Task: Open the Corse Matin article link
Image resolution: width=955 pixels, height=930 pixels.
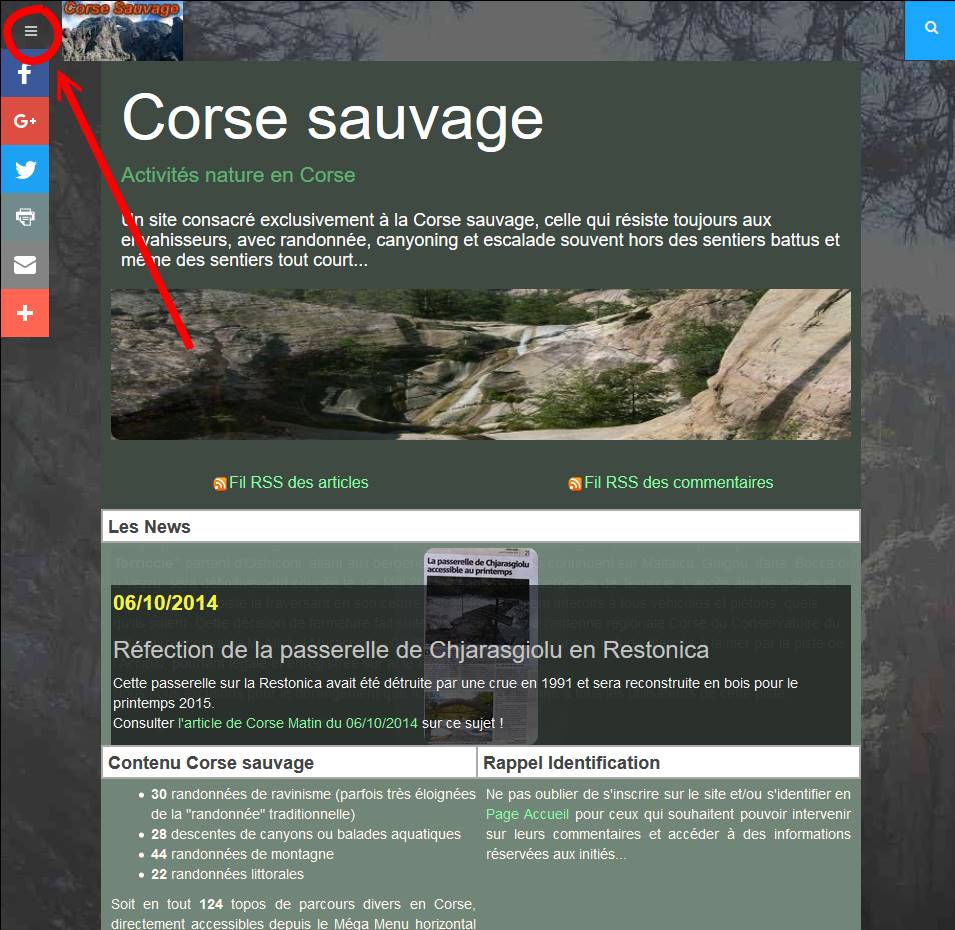Action: 298,723
